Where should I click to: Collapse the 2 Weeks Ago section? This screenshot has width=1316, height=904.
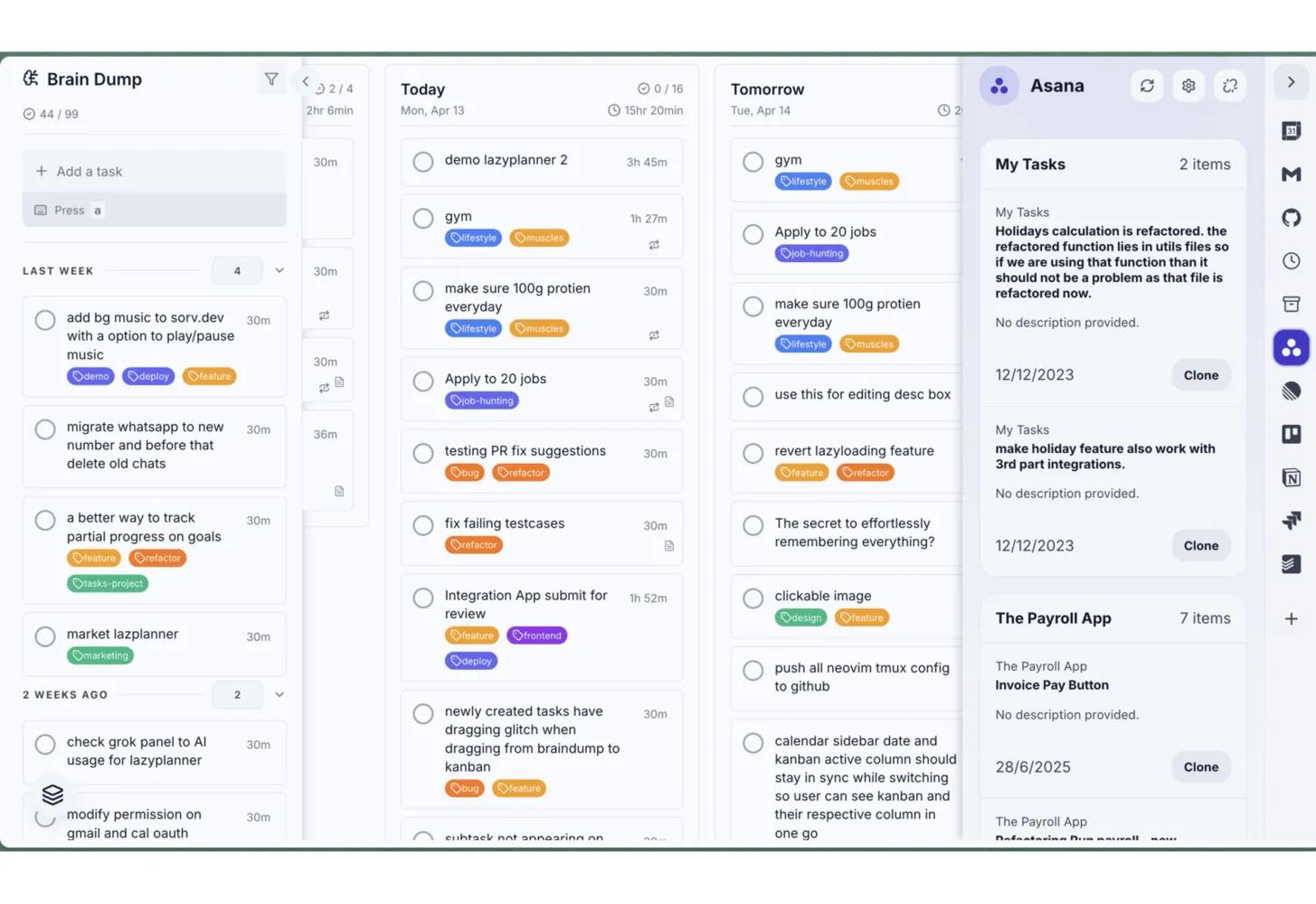pyautogui.click(x=279, y=694)
